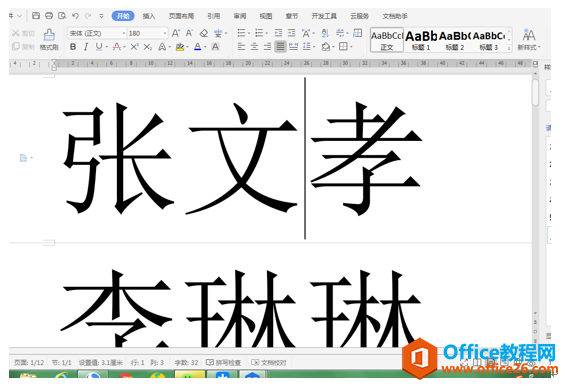Redo the undone action
This screenshot has width=565, height=386.
pyautogui.click(x=88, y=16)
